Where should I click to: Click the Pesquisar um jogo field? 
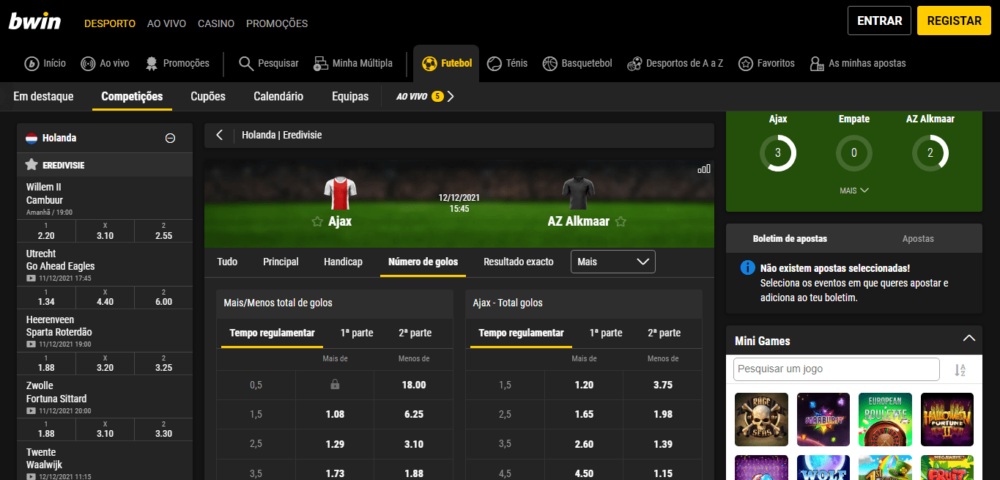point(836,369)
